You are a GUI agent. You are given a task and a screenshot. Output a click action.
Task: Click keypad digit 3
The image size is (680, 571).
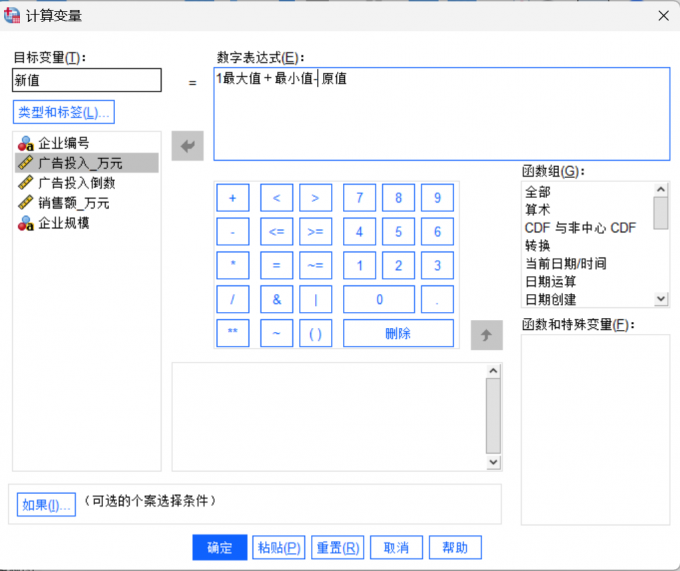[x=438, y=265]
